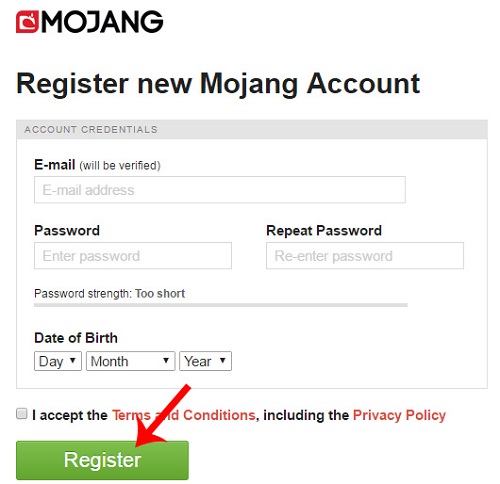This screenshot has width=500, height=484.
Task: Click the 'I accept the' label text
Action: click(70, 415)
